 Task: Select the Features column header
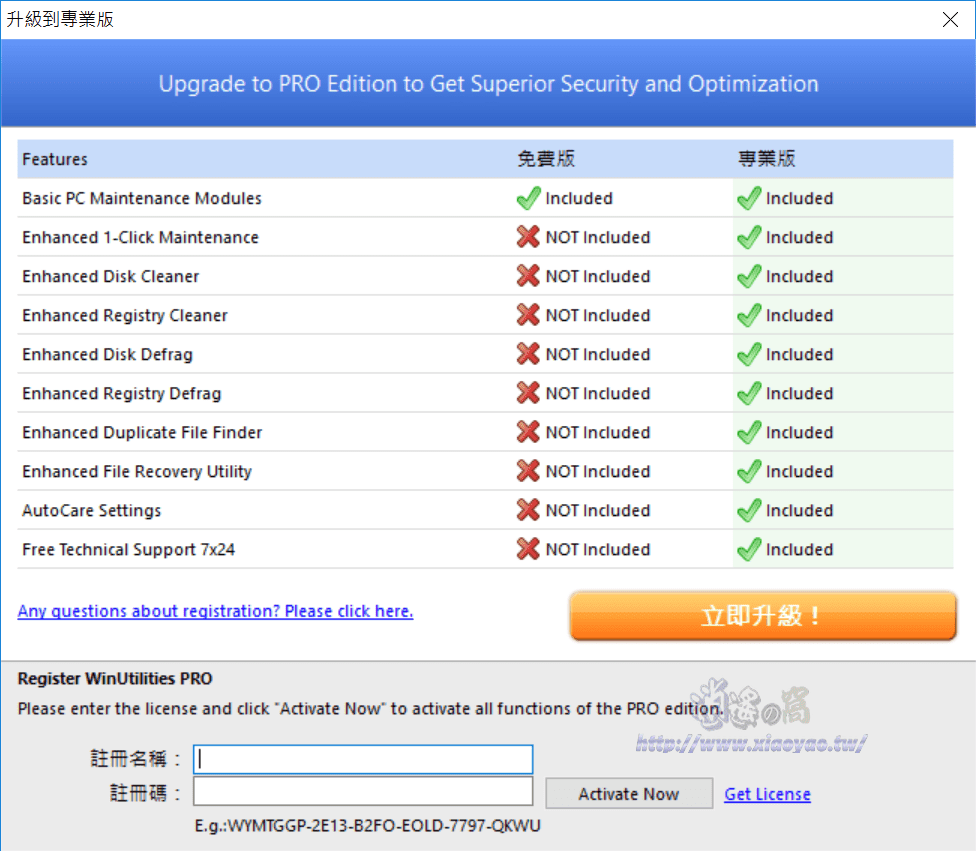pos(54,159)
